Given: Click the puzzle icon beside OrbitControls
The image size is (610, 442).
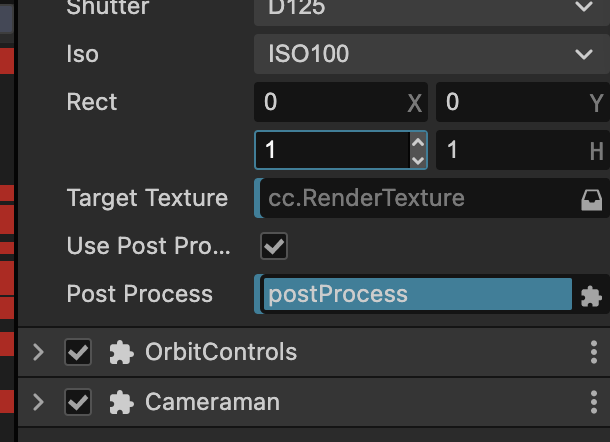Looking at the screenshot, I should [x=121, y=353].
